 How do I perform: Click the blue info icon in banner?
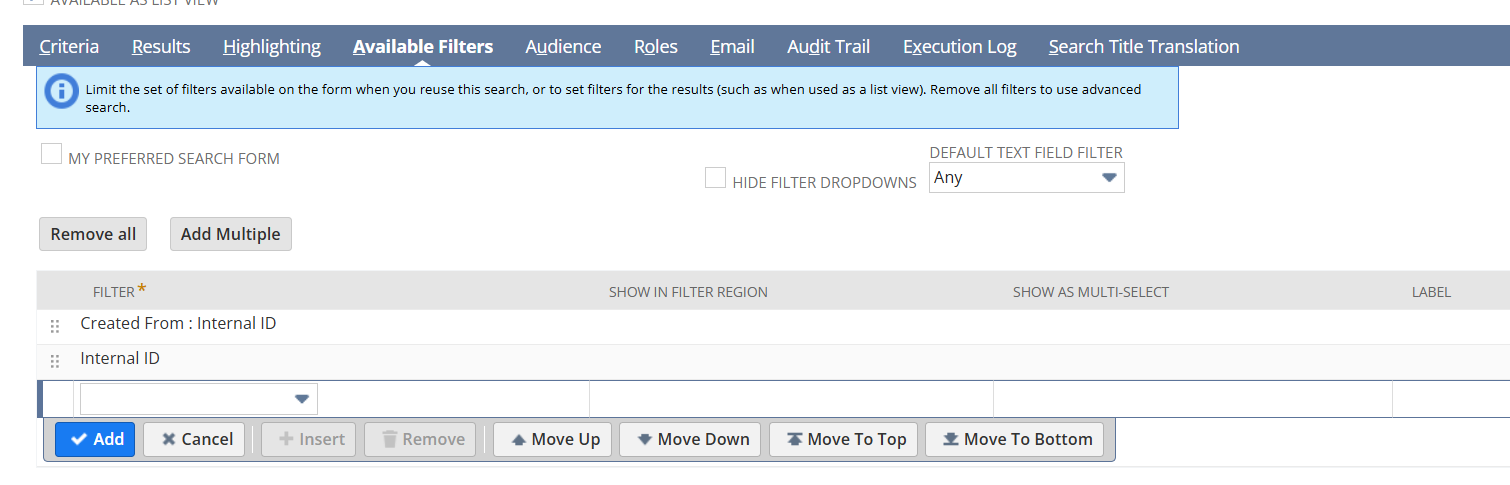point(62,91)
